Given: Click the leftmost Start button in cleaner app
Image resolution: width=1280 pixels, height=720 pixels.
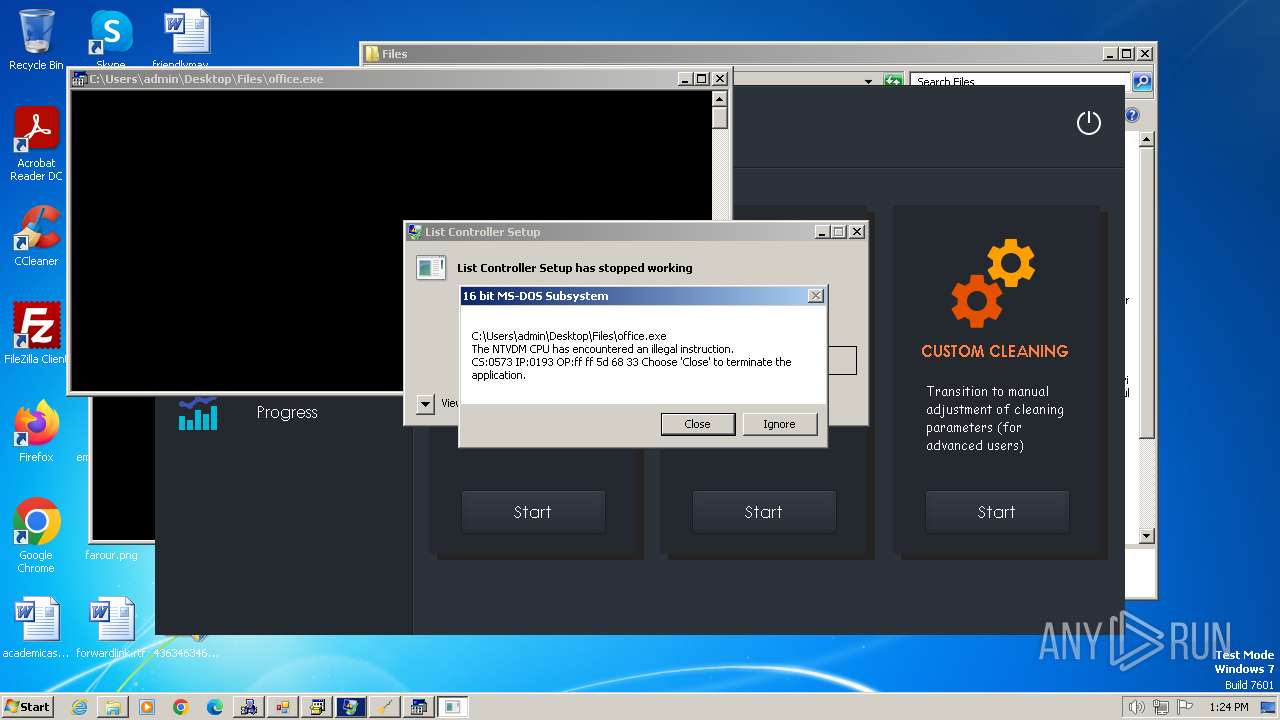Looking at the screenshot, I should (x=532, y=512).
